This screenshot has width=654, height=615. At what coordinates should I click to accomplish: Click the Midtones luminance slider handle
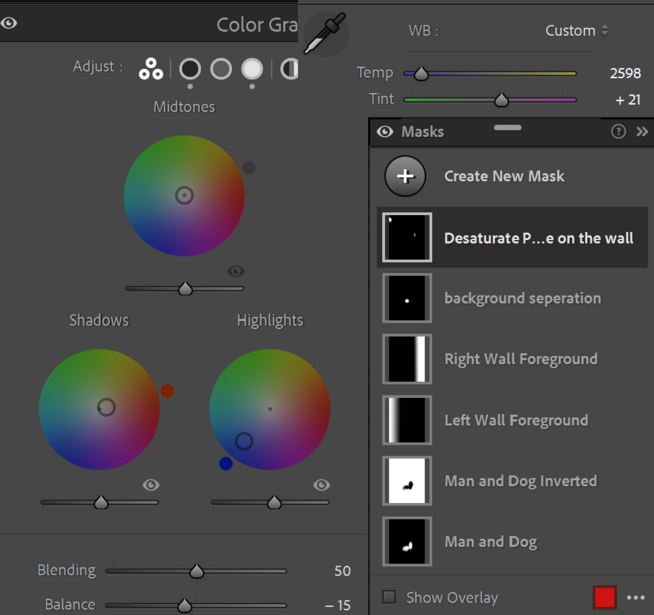click(185, 288)
